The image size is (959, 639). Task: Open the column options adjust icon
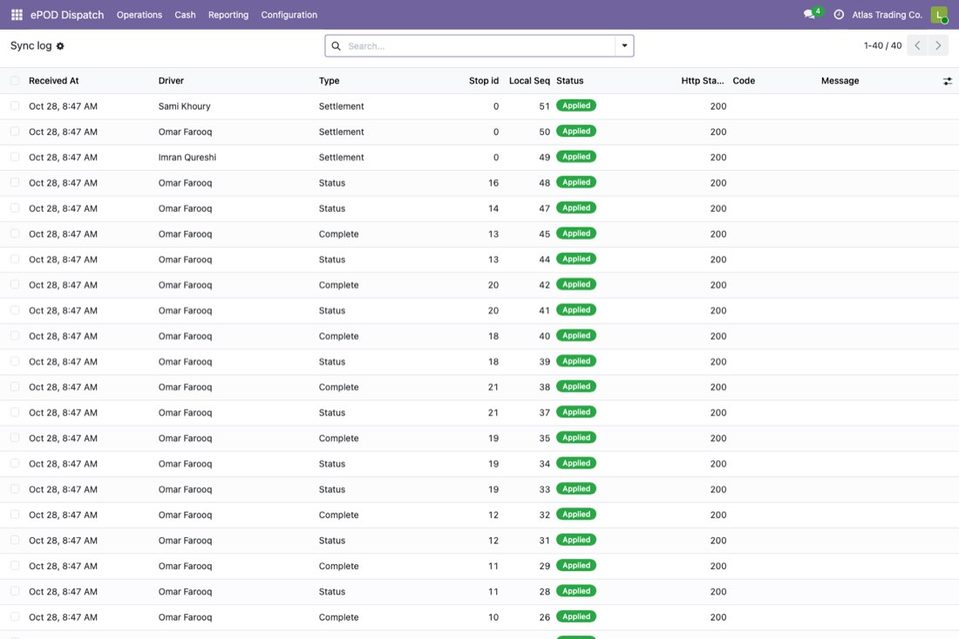pos(947,81)
